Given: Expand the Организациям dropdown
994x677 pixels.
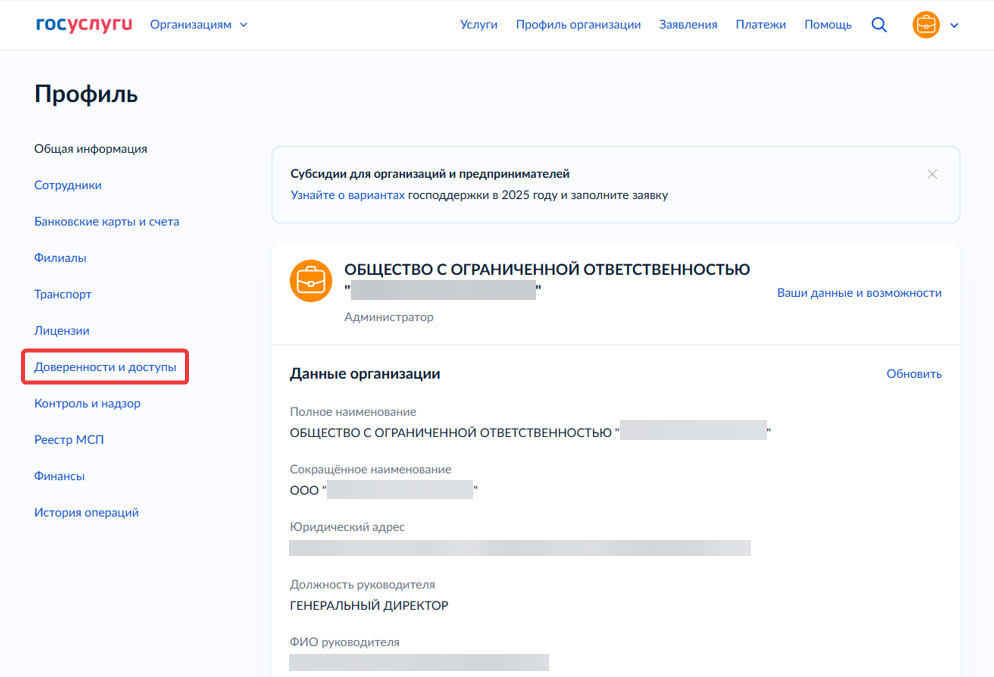Looking at the screenshot, I should [x=198, y=25].
